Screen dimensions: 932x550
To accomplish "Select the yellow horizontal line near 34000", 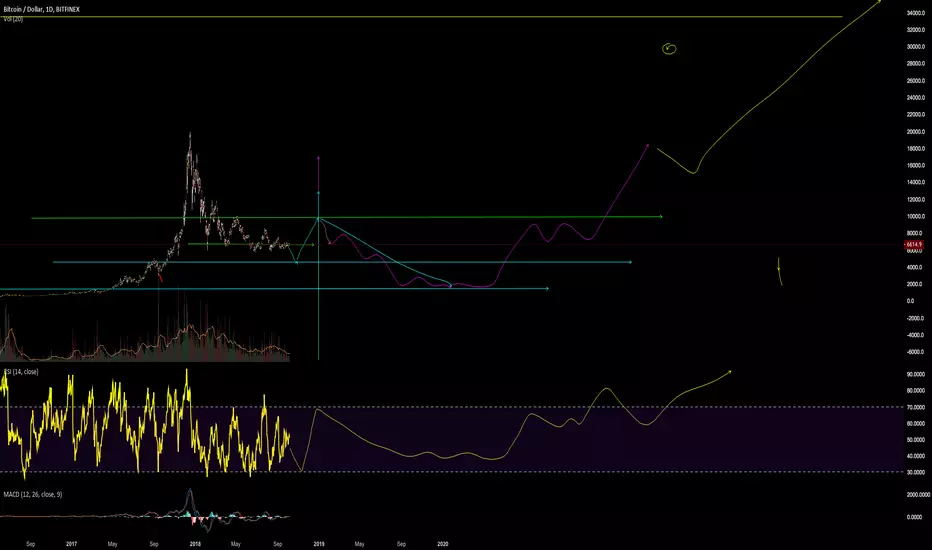I will (x=421, y=17).
